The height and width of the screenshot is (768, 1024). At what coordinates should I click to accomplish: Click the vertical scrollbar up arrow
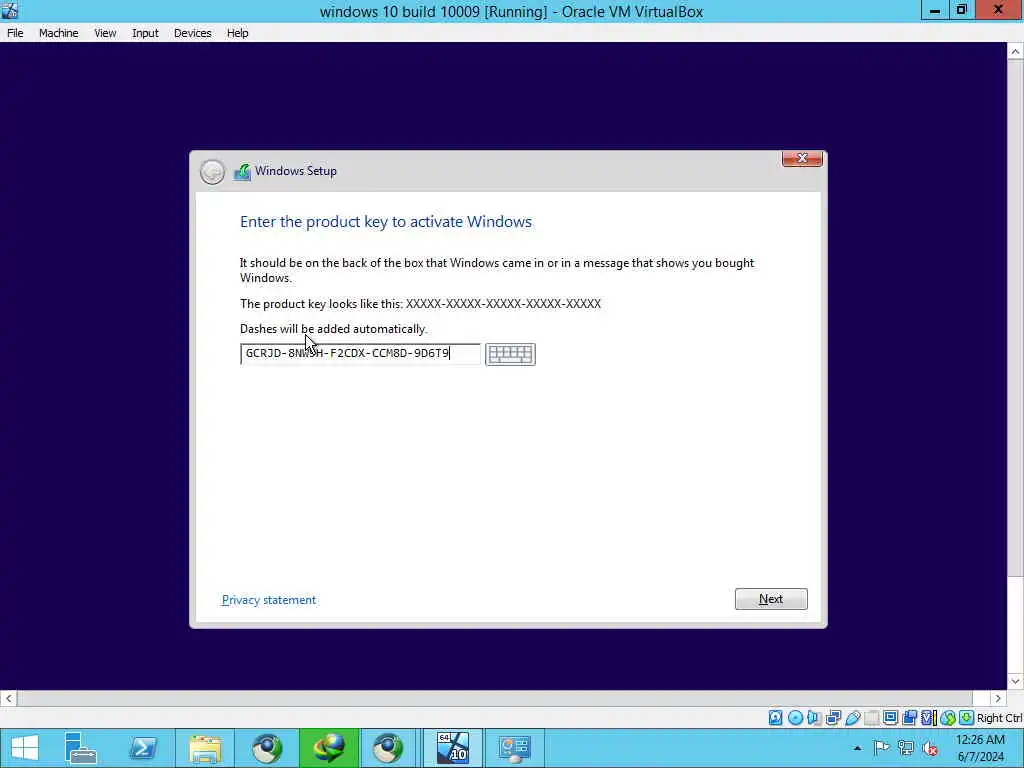[1015, 52]
